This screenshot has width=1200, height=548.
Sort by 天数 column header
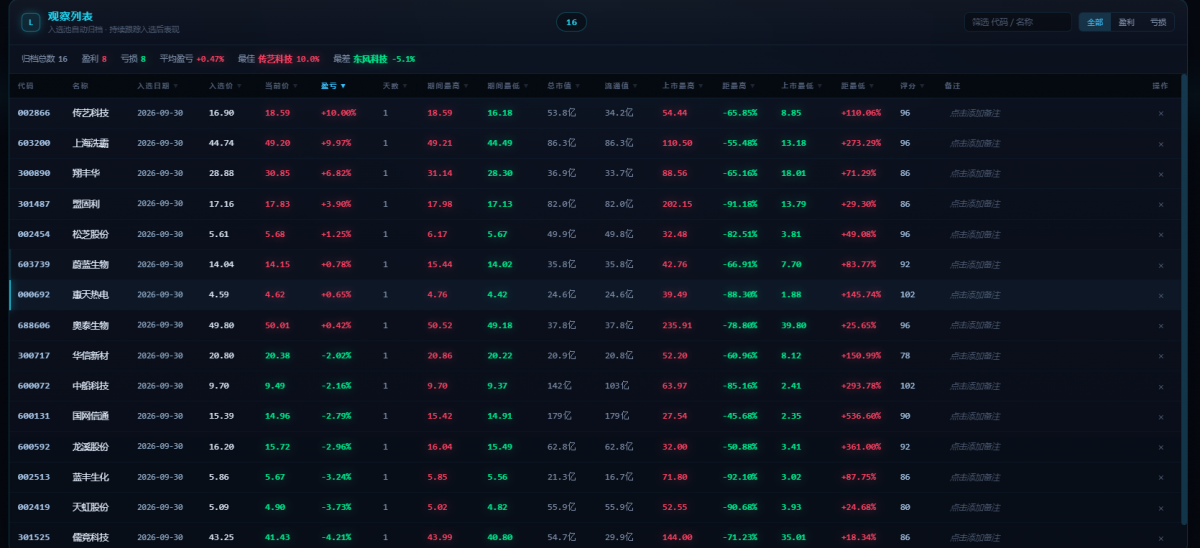click(394, 86)
